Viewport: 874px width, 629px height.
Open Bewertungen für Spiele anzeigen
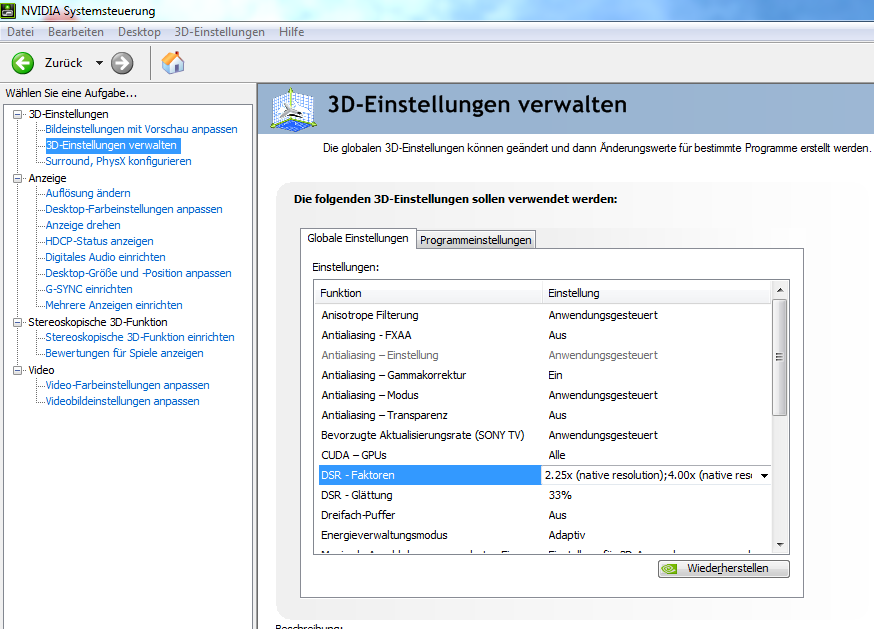[x=124, y=354]
